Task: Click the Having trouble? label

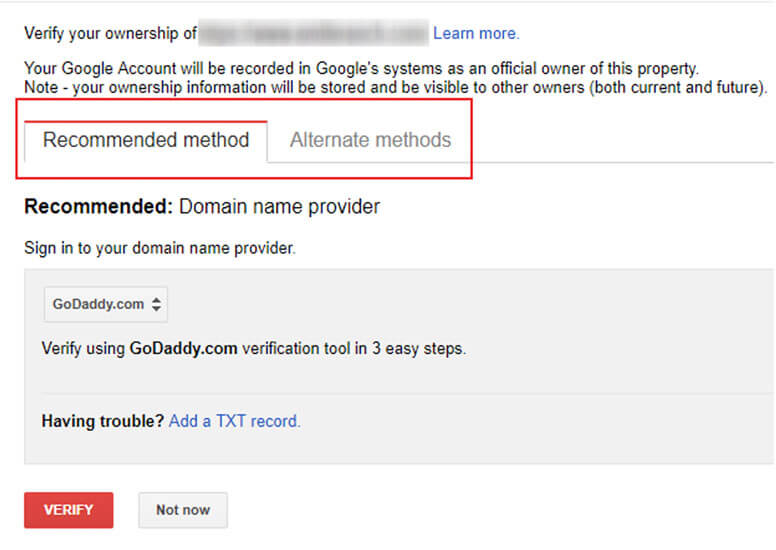Action: pos(102,421)
